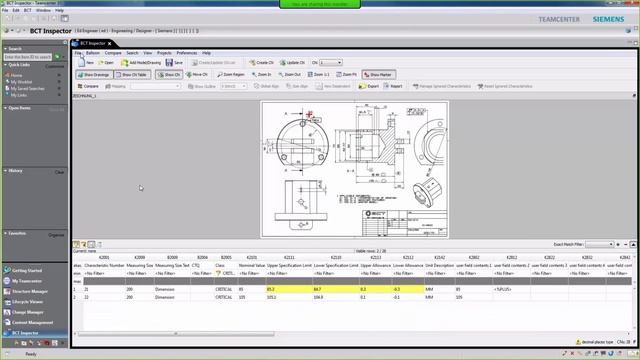Click the Zoom 1:1 tool
640x360 pixels.
pos(318,75)
